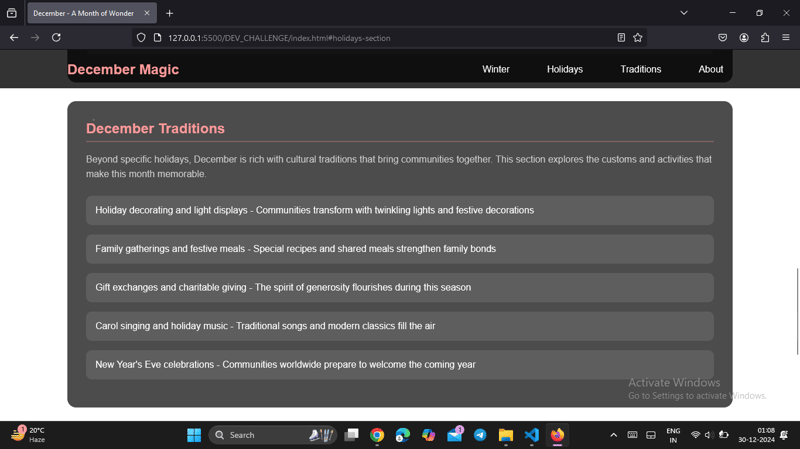800x449 pixels.
Task: Open the Firefox account menu
Action: [744, 38]
